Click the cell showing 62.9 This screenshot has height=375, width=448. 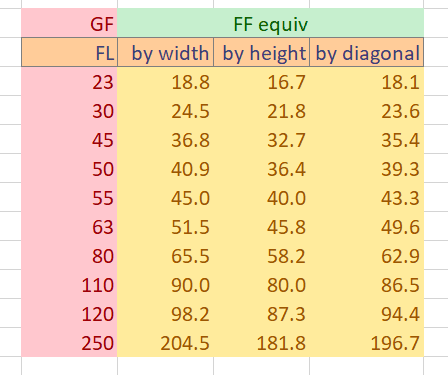click(x=366, y=255)
